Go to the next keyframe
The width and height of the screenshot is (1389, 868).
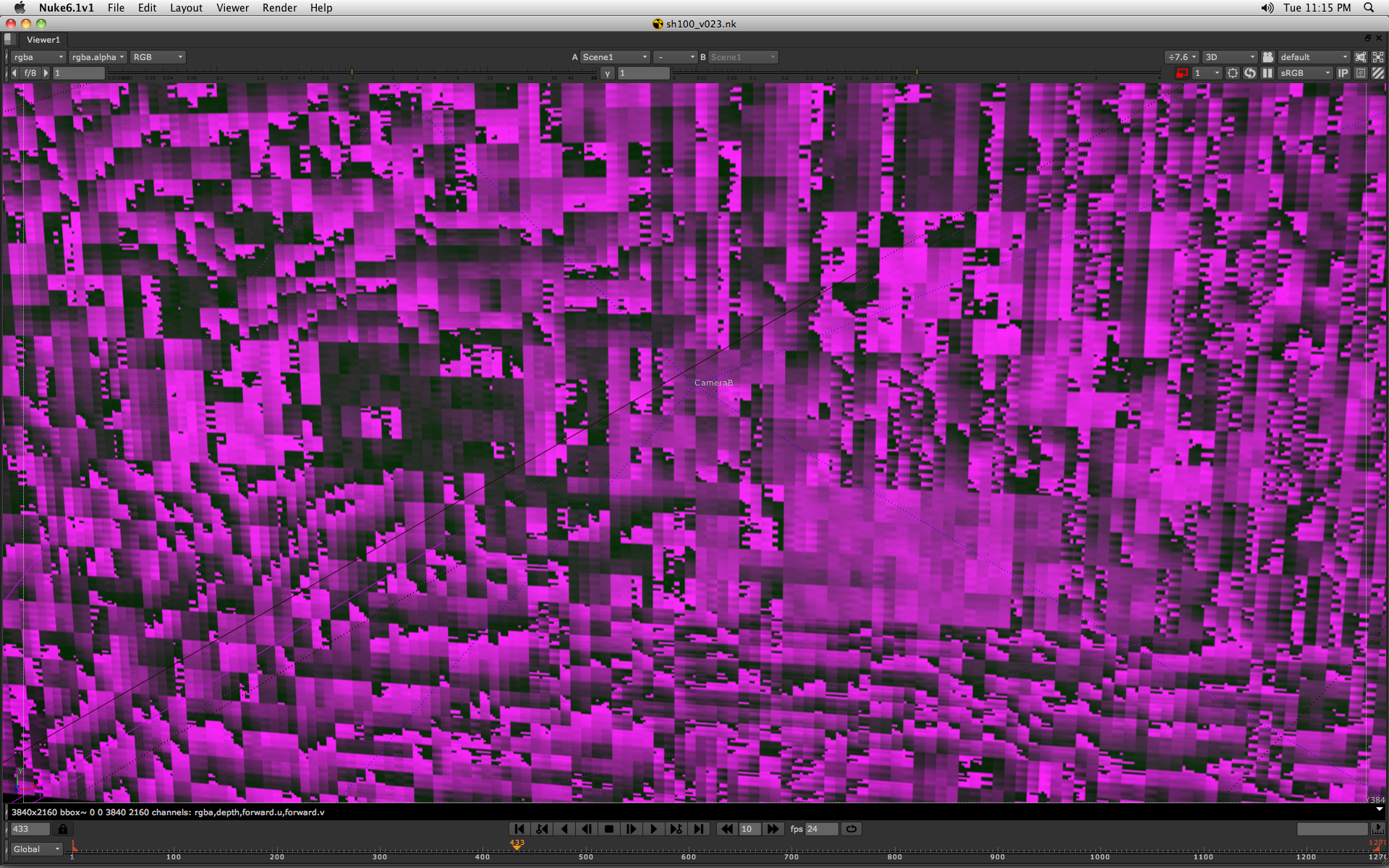click(x=676, y=829)
